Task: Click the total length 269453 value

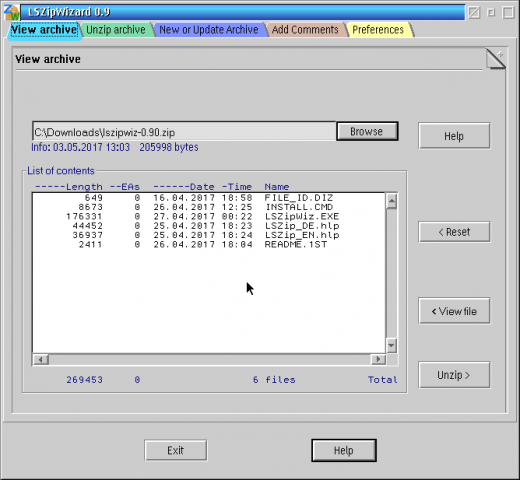Action: (x=84, y=380)
